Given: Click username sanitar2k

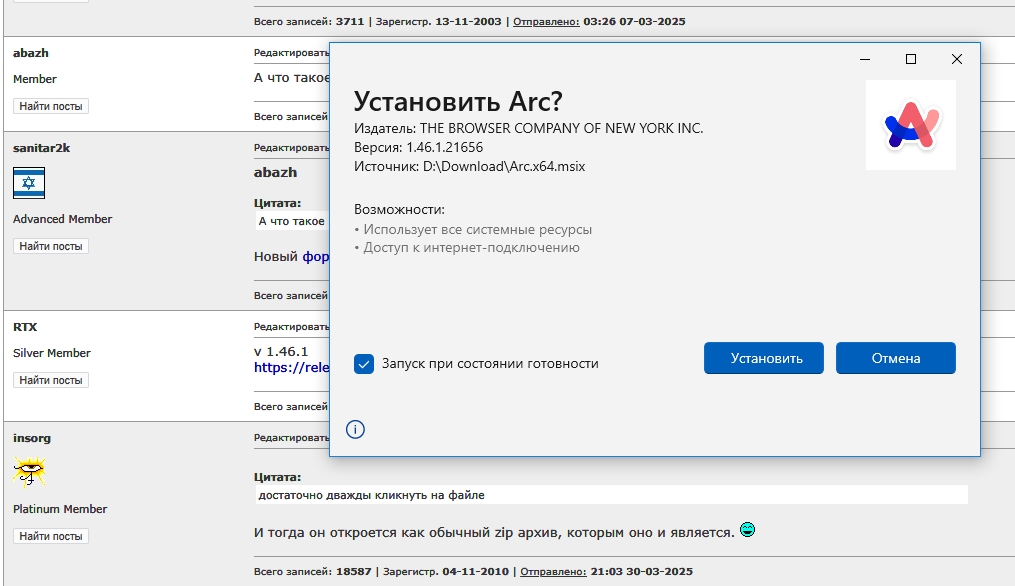Looking at the screenshot, I should point(41,148).
